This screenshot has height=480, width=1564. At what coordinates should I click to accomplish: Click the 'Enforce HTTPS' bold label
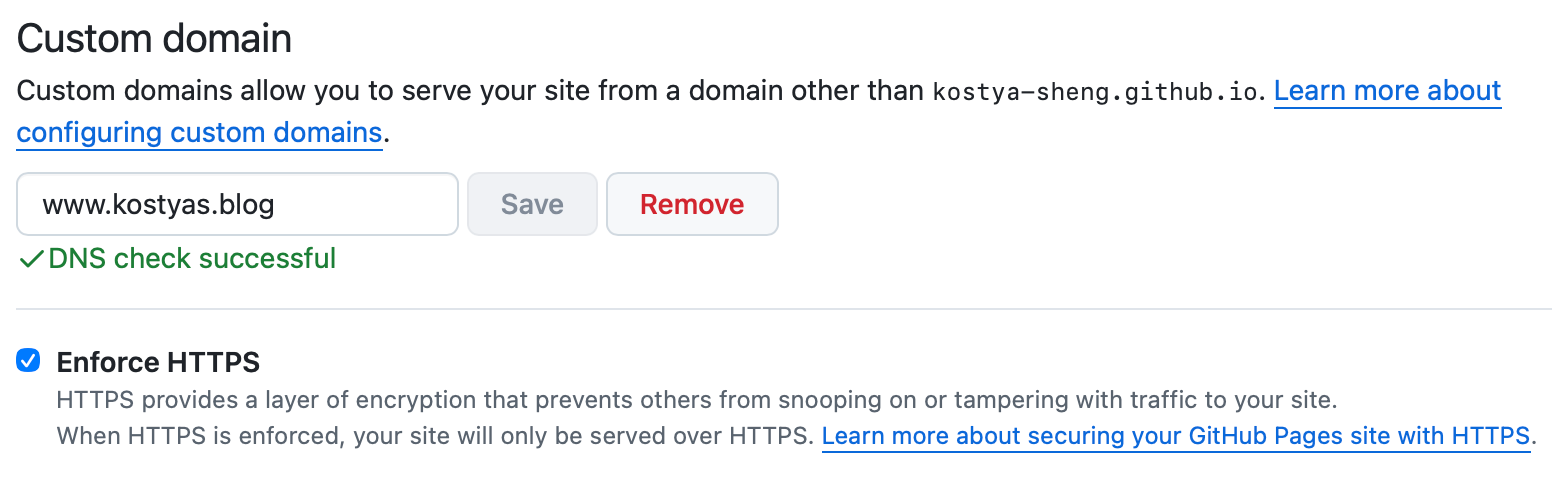coord(158,361)
